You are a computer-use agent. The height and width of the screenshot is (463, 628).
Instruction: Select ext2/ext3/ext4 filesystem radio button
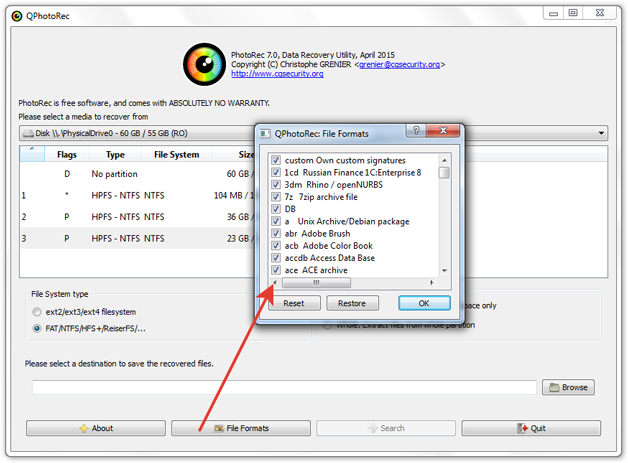(37, 312)
